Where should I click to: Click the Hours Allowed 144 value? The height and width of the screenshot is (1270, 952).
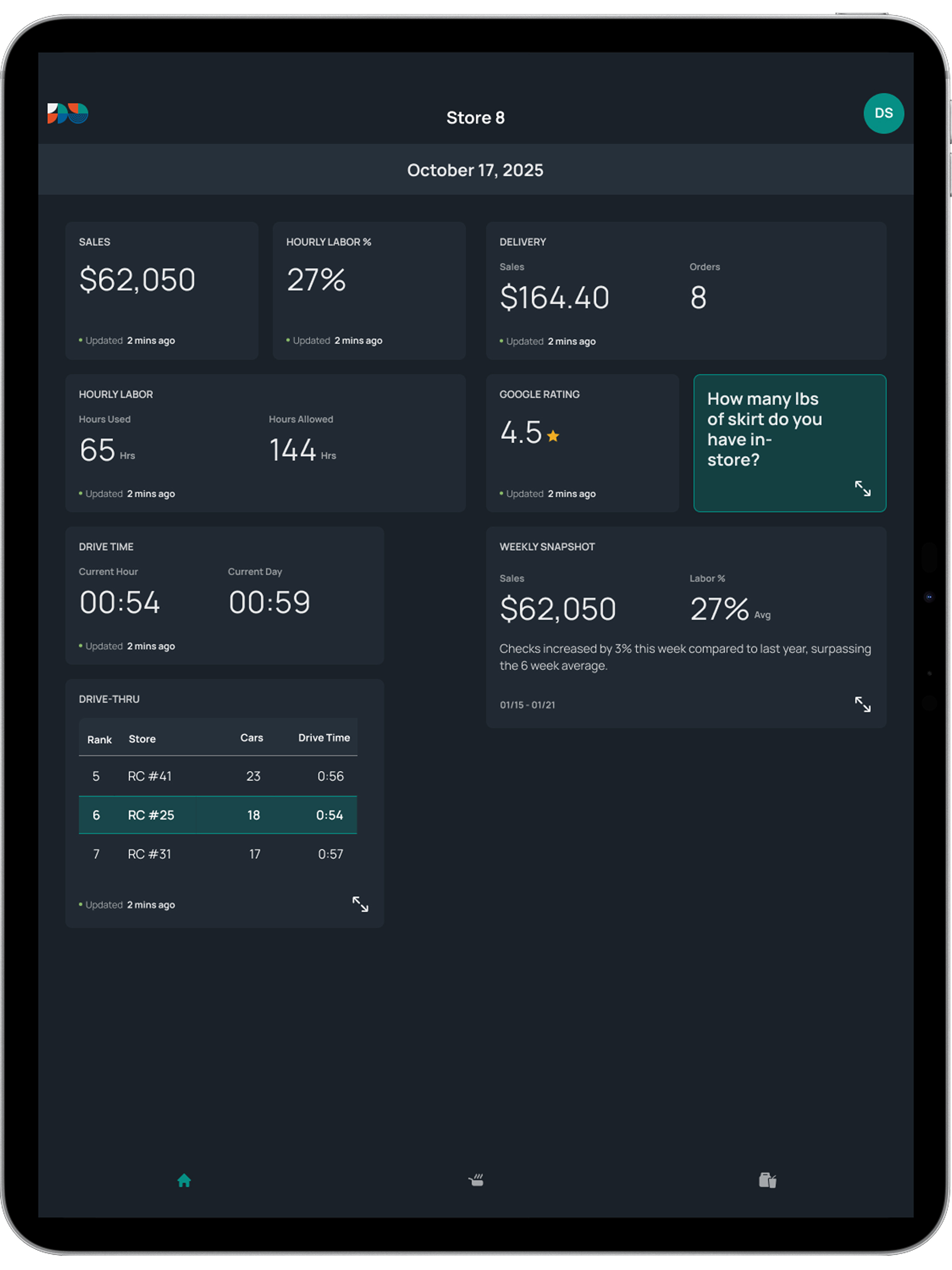[292, 450]
